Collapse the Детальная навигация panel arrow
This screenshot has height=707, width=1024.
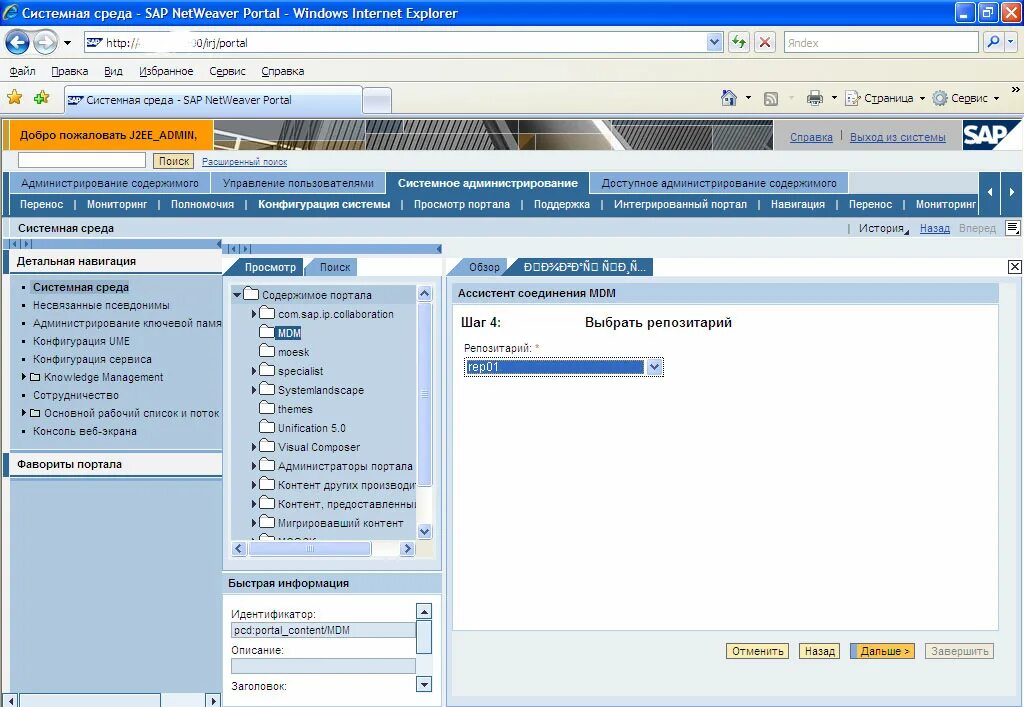[x=219, y=244]
